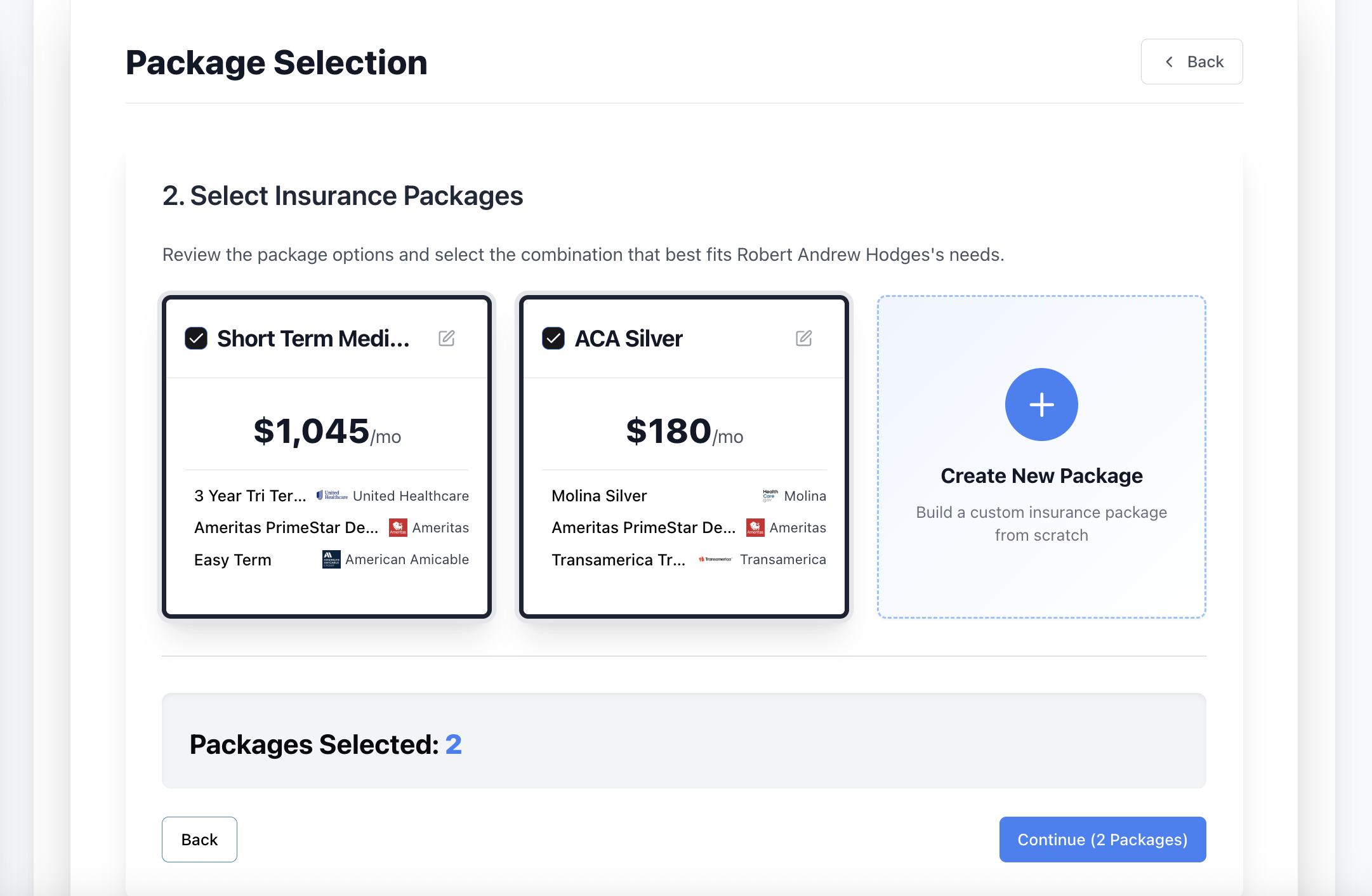
Task: Edit the Short Term Medical package
Action: 447,338
